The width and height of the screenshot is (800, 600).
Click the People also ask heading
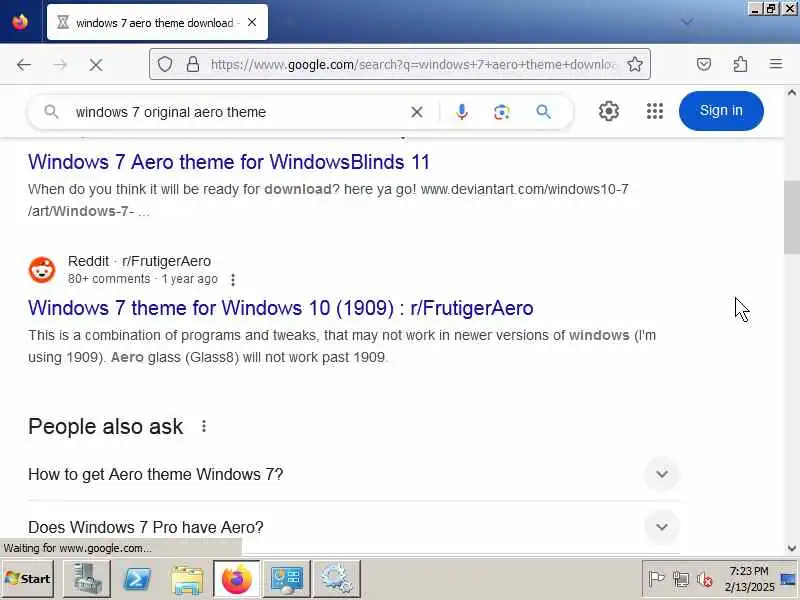click(x=106, y=426)
